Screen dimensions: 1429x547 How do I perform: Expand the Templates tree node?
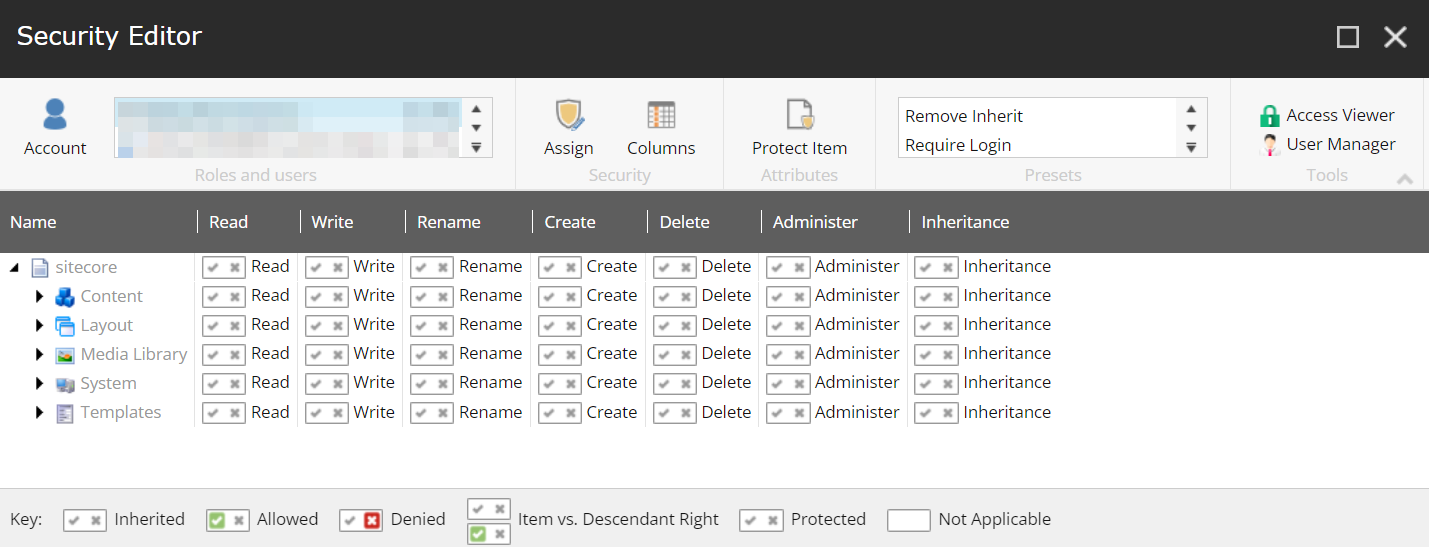40,412
